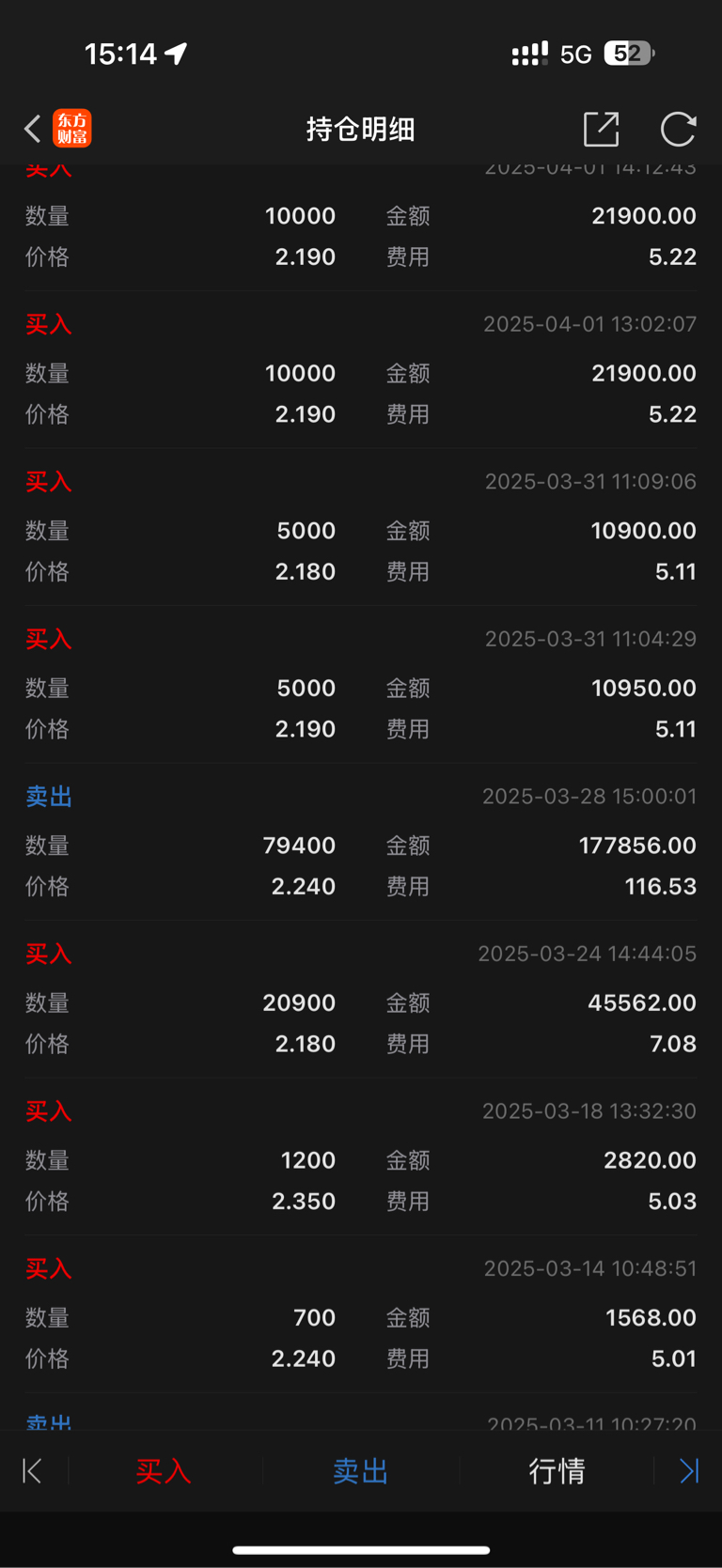Tap the amount 177856.00 in sell record
Image resolution: width=722 pixels, height=1568 pixels.
coord(637,846)
